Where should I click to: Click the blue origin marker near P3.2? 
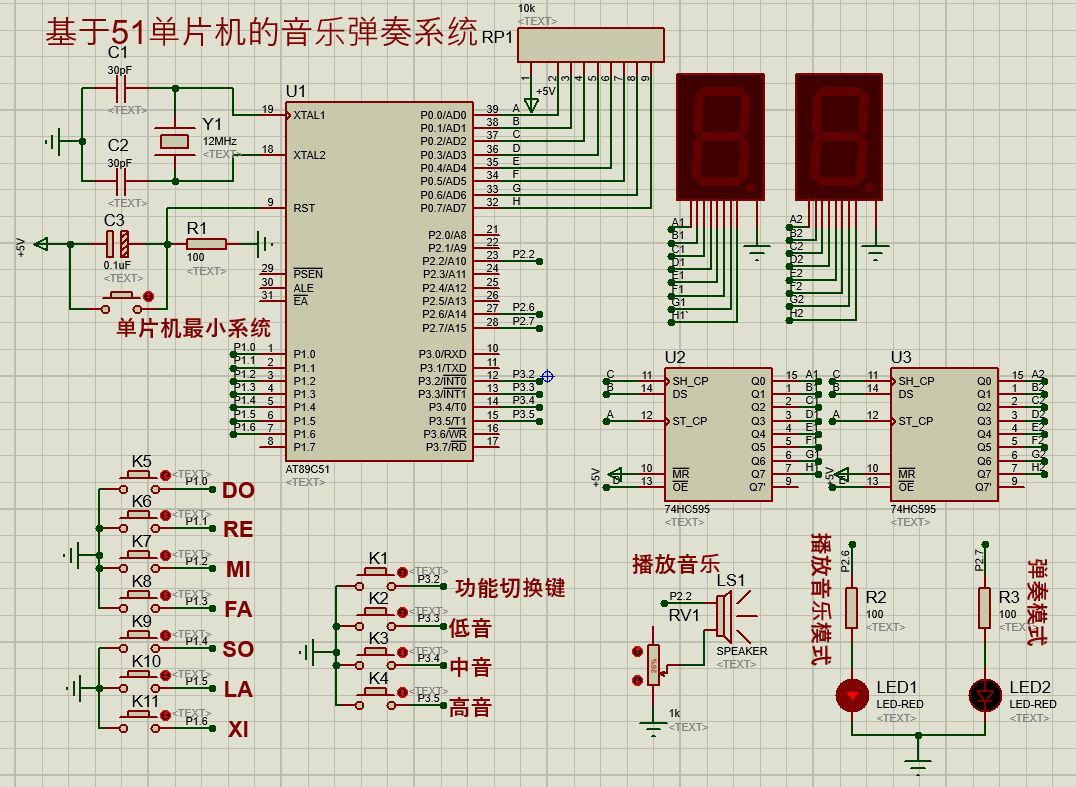pos(548,376)
